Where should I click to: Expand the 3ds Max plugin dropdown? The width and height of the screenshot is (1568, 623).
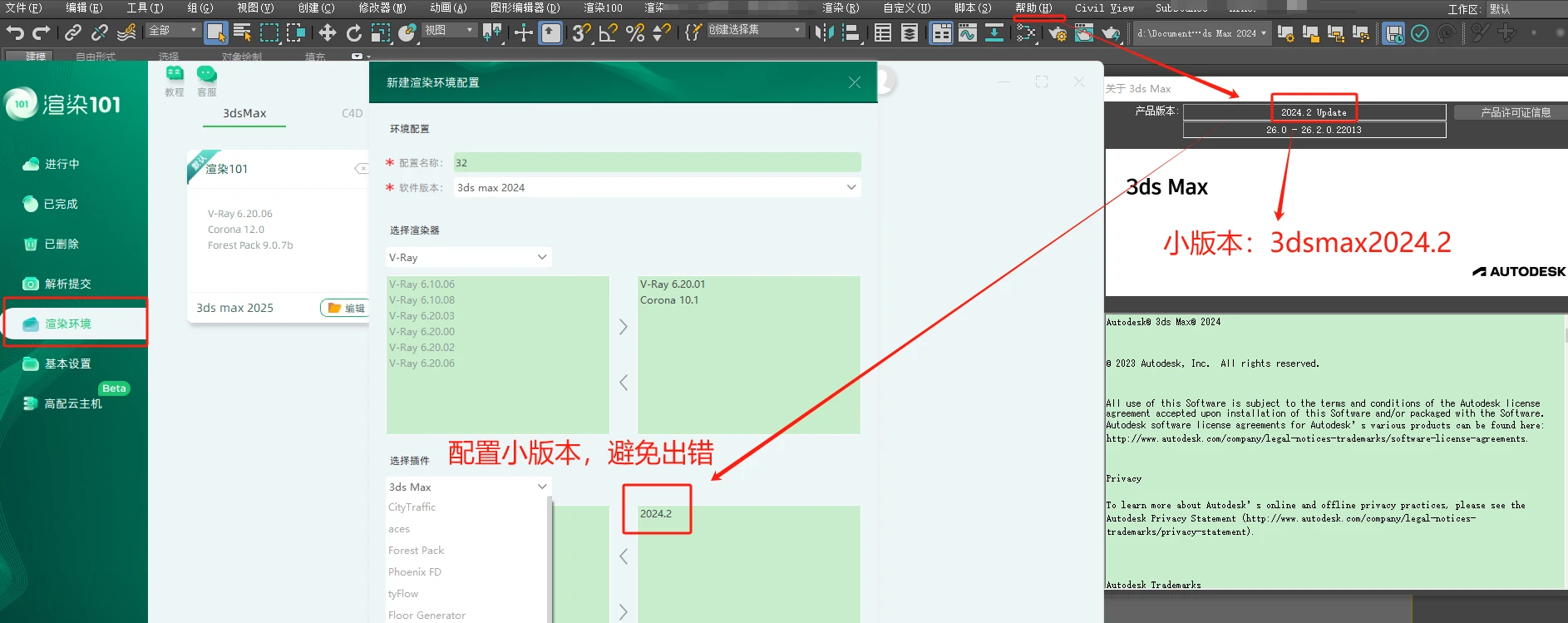[469, 487]
